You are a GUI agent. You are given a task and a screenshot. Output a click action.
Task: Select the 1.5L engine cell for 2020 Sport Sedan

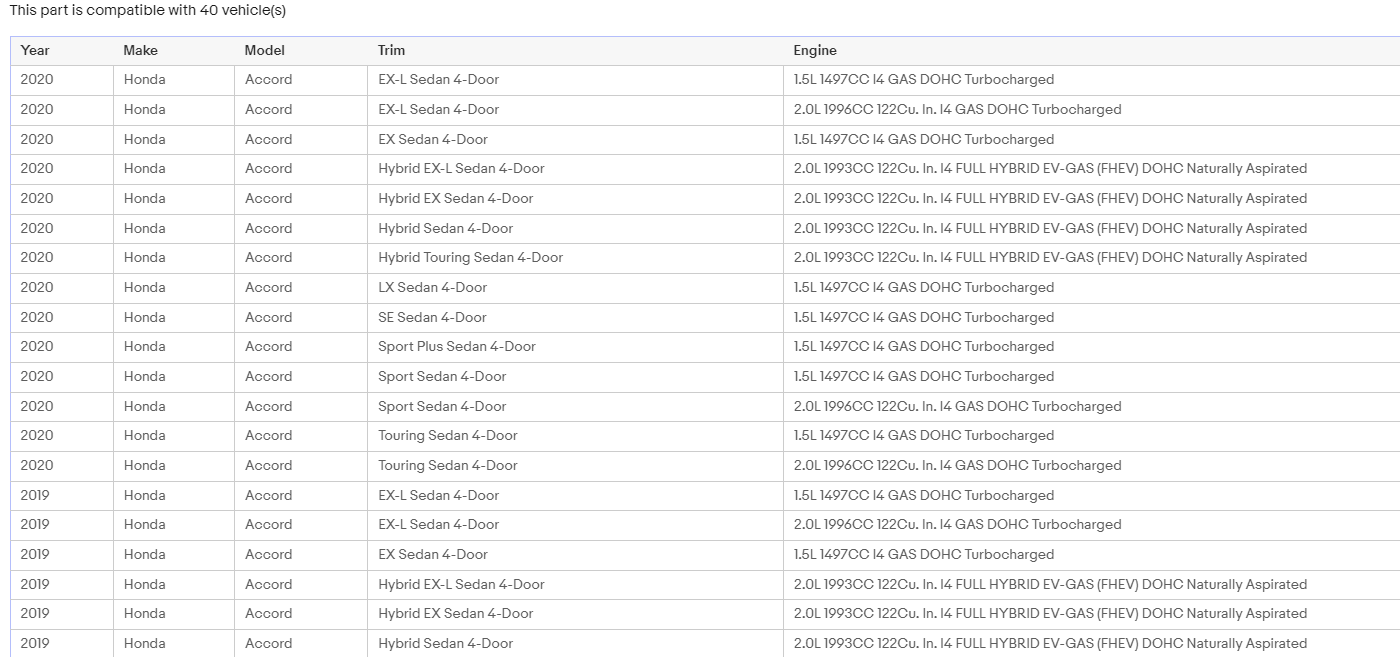click(x=1092, y=377)
